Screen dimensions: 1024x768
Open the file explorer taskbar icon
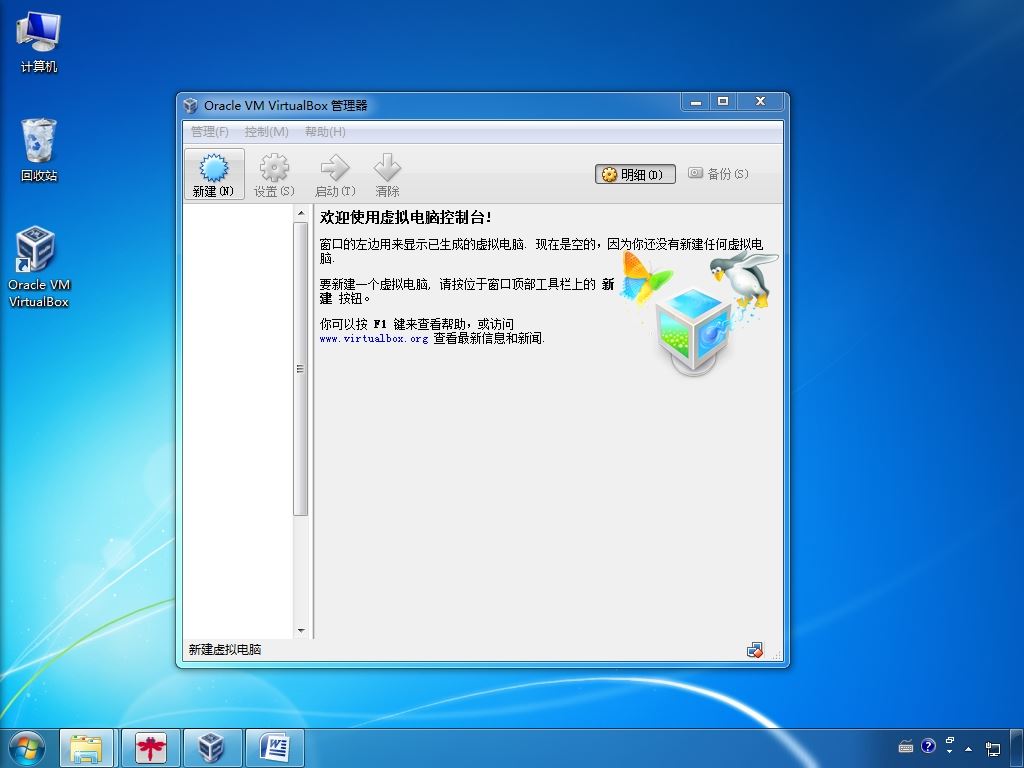[x=87, y=748]
